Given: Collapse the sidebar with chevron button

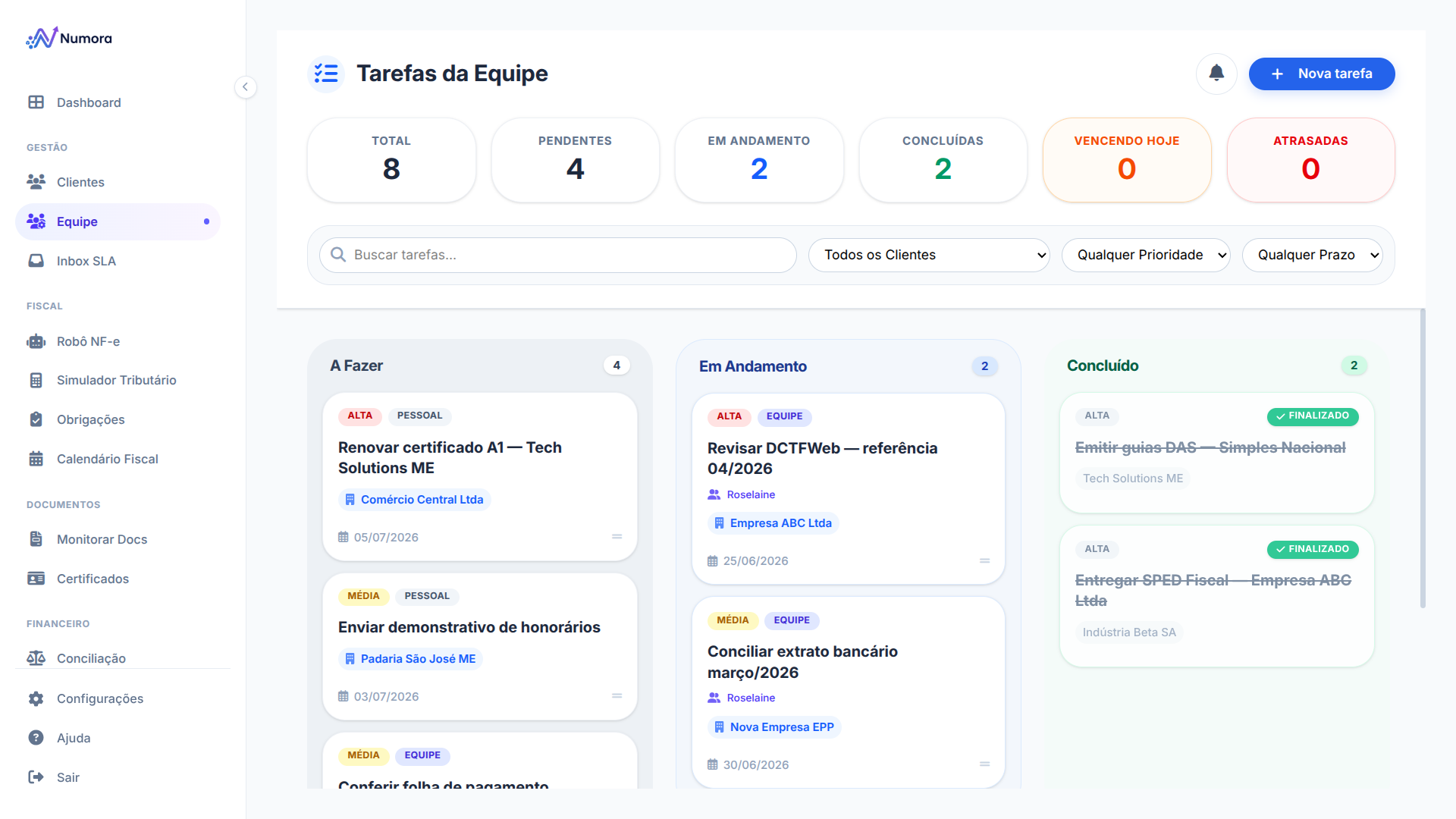Looking at the screenshot, I should [x=245, y=86].
